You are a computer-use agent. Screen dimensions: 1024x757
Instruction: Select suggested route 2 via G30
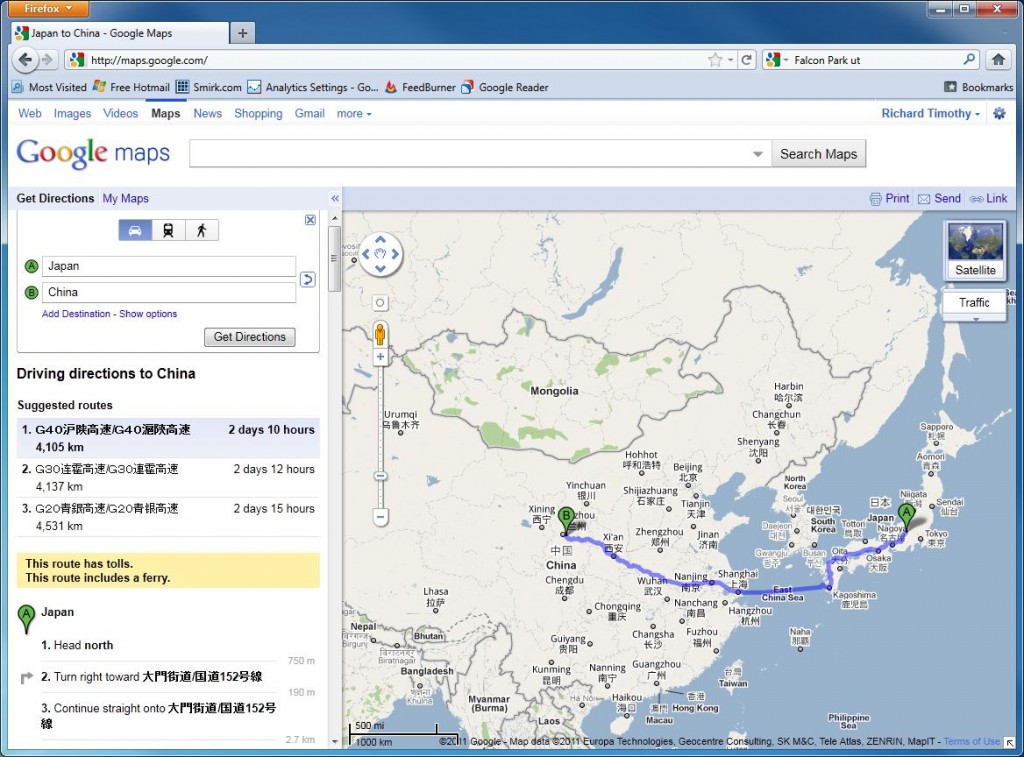coord(168,477)
